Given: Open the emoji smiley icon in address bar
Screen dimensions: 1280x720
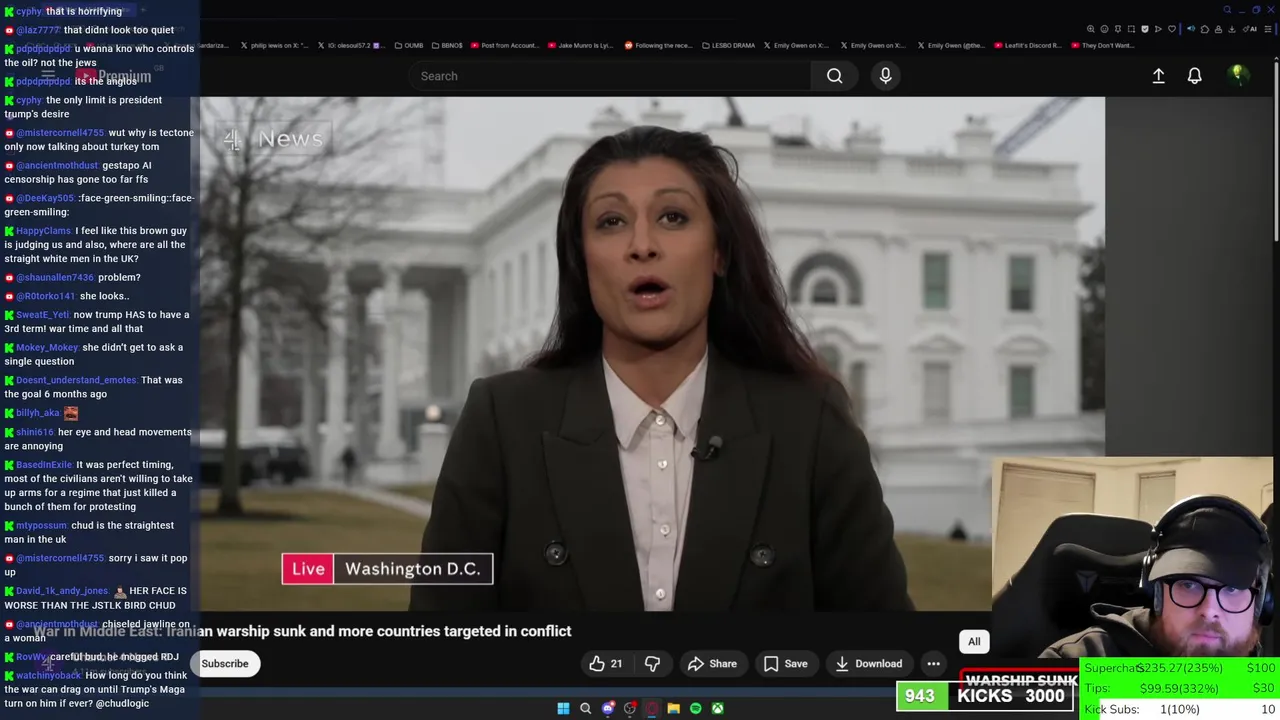Looking at the screenshot, I should [1104, 29].
